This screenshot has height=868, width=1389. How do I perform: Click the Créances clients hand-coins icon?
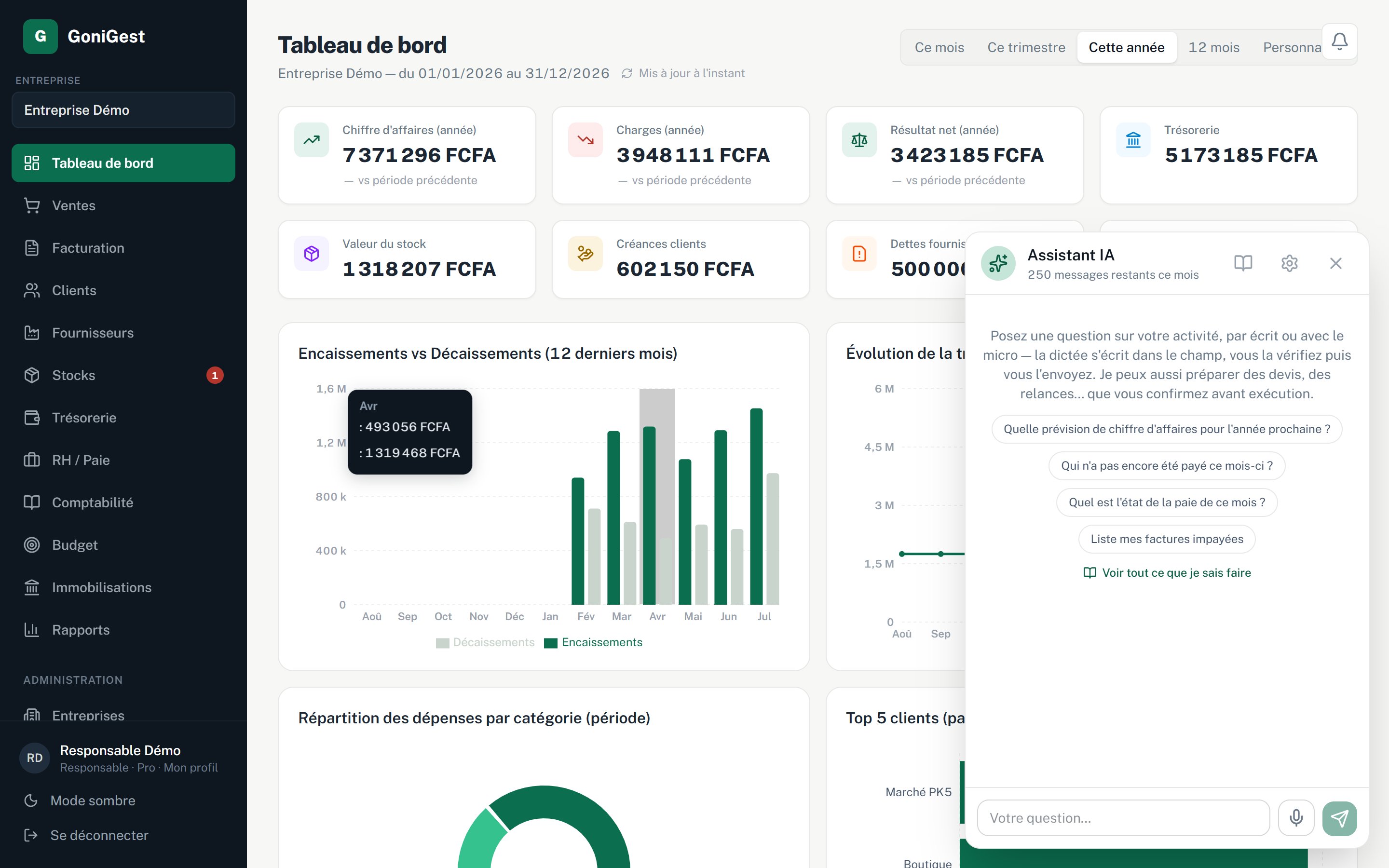tap(586, 254)
